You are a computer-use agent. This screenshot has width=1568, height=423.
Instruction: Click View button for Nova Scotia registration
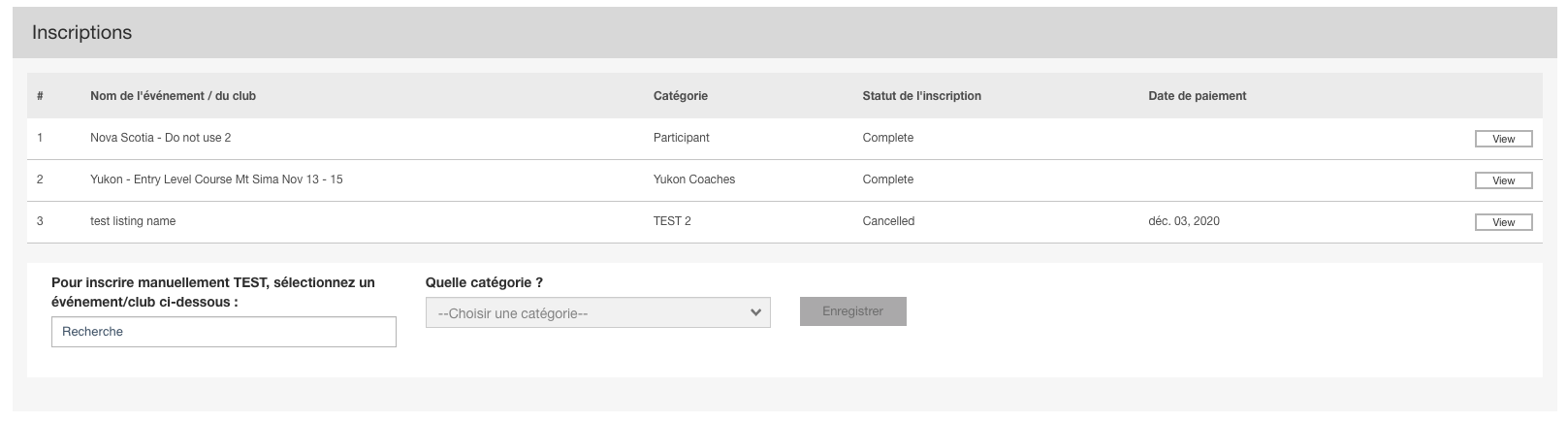click(x=1503, y=139)
